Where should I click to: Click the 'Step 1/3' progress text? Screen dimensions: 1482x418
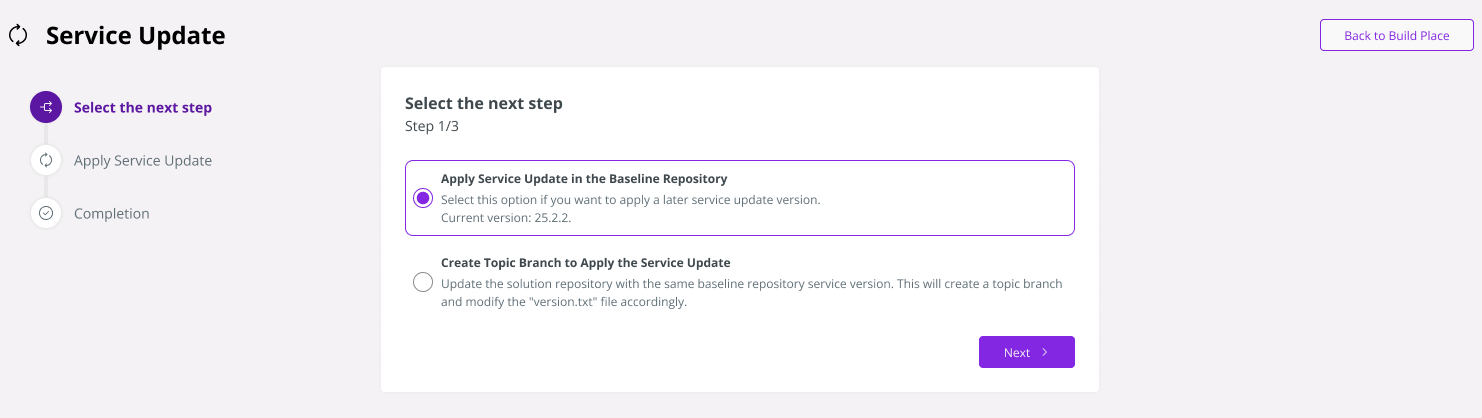pyautogui.click(x=432, y=127)
